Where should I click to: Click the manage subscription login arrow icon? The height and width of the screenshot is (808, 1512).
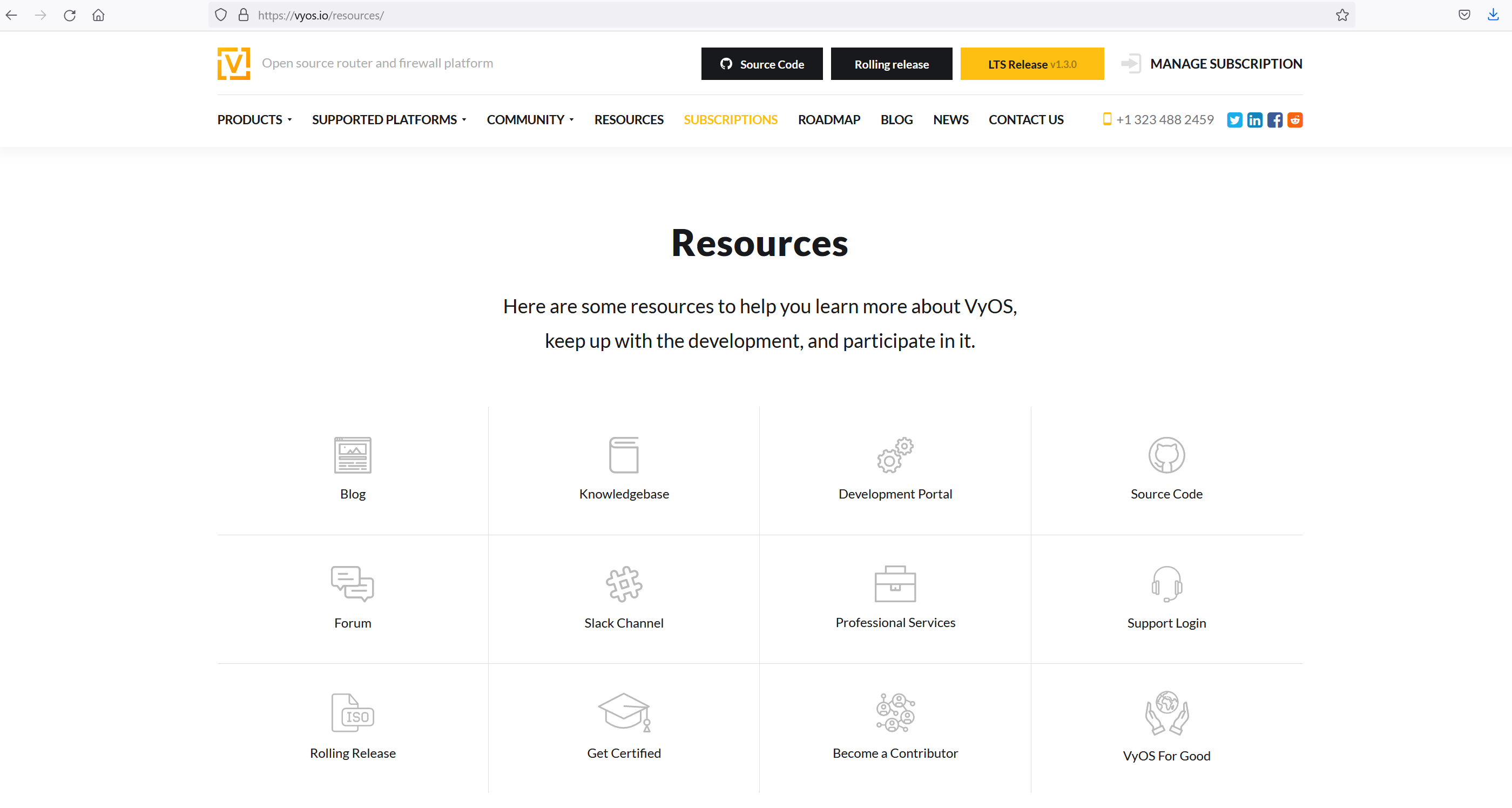pyautogui.click(x=1130, y=63)
